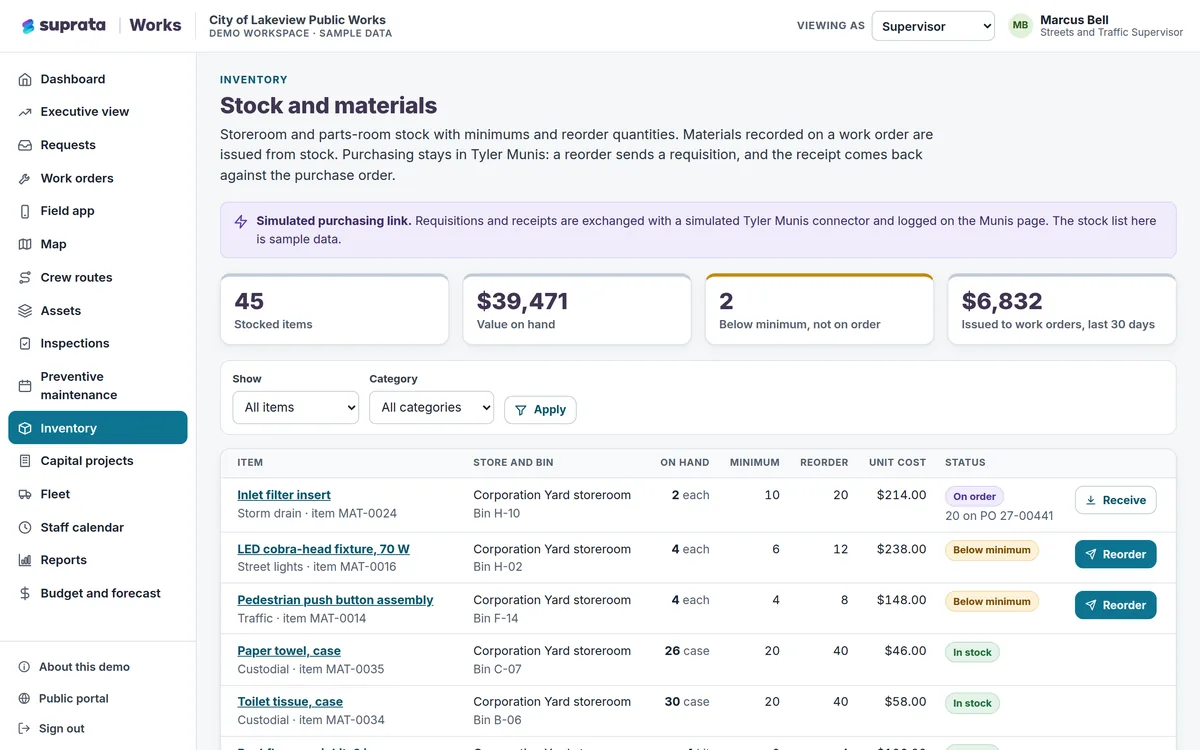Reorder the LED cobra-head fixture
1200x750 pixels.
(1116, 554)
